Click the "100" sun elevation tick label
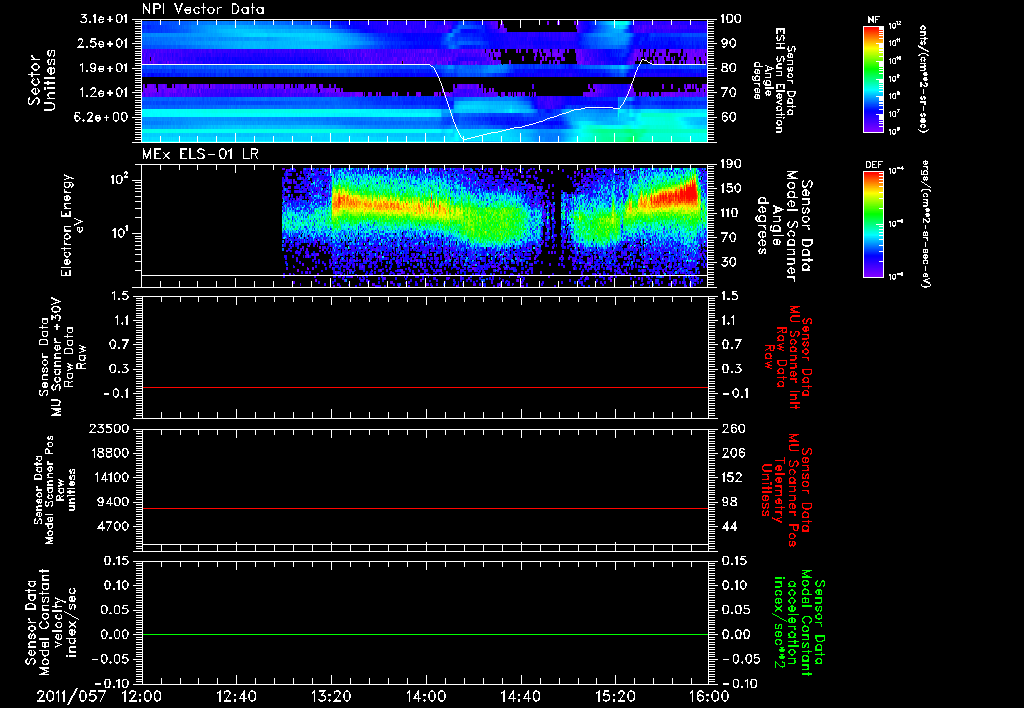 731,19
